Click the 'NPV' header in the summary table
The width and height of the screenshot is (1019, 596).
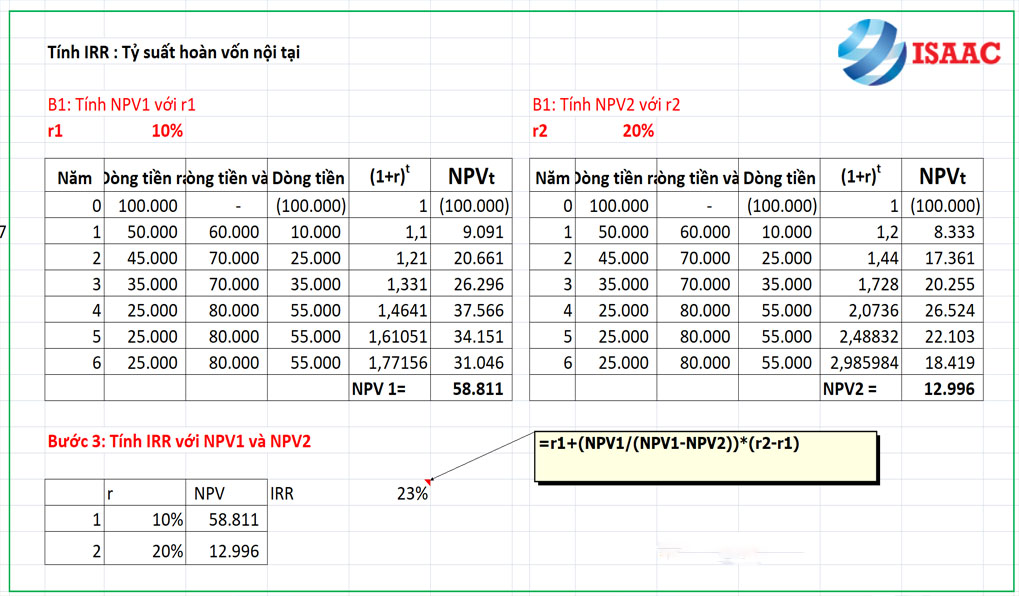[x=226, y=493]
